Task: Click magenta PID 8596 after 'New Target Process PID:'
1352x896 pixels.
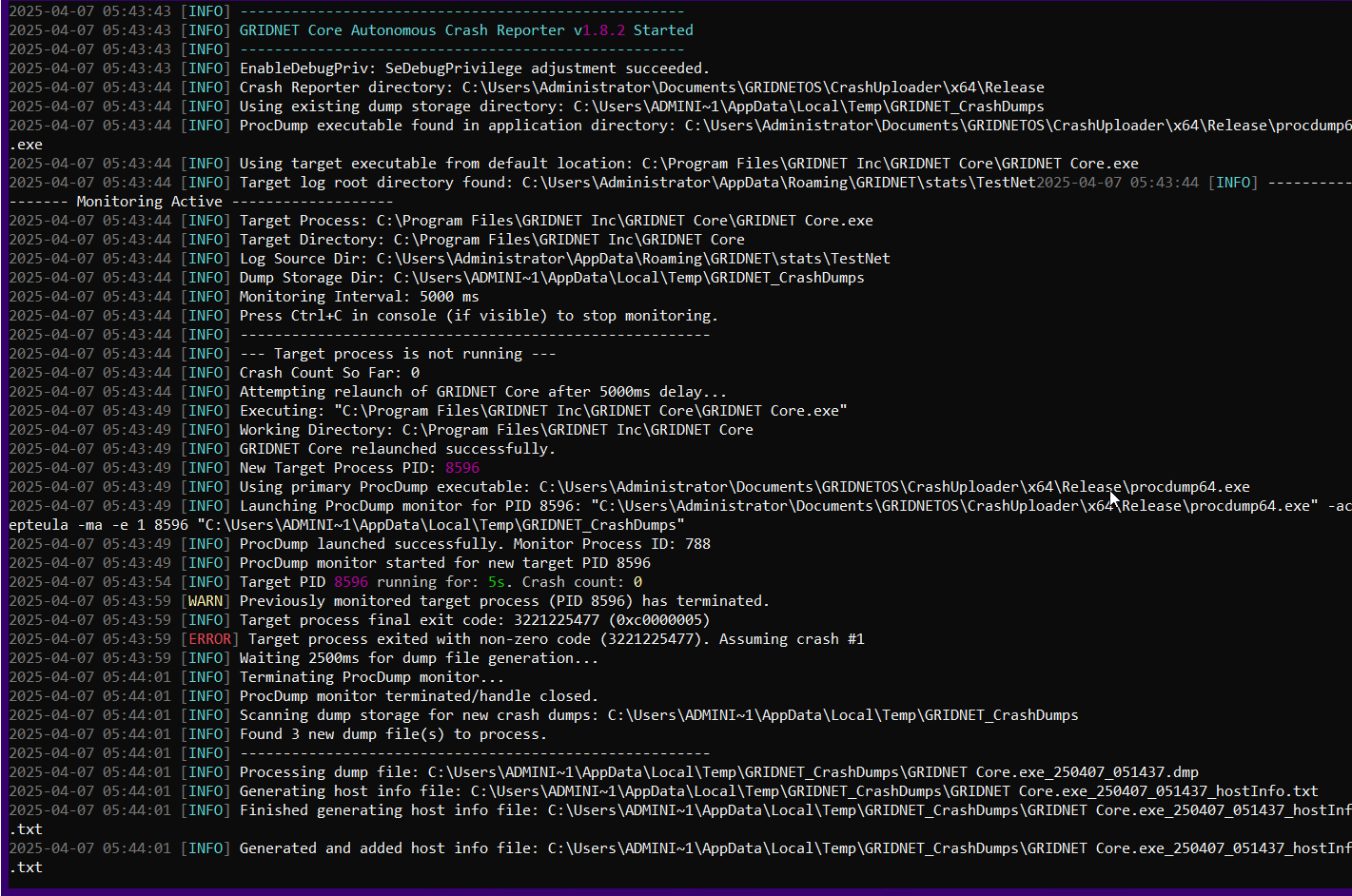Action: click(462, 468)
